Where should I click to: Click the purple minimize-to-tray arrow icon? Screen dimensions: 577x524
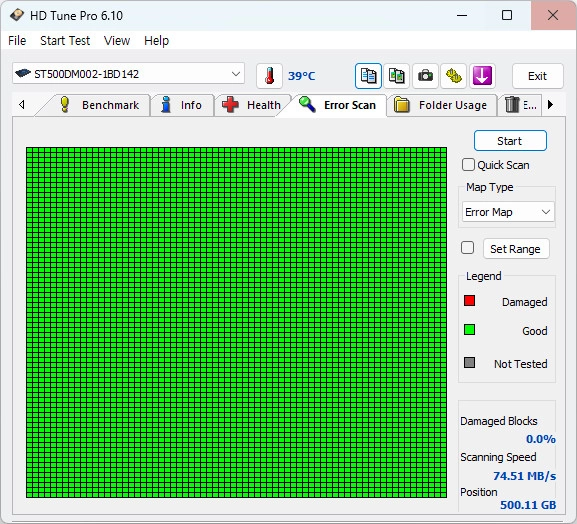click(x=482, y=76)
